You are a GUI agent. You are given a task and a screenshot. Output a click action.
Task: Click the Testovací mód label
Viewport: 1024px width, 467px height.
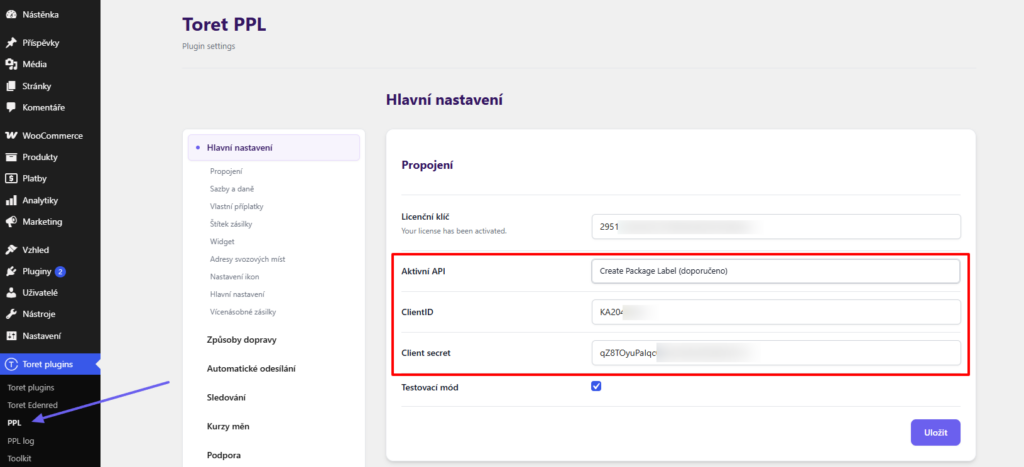430,387
